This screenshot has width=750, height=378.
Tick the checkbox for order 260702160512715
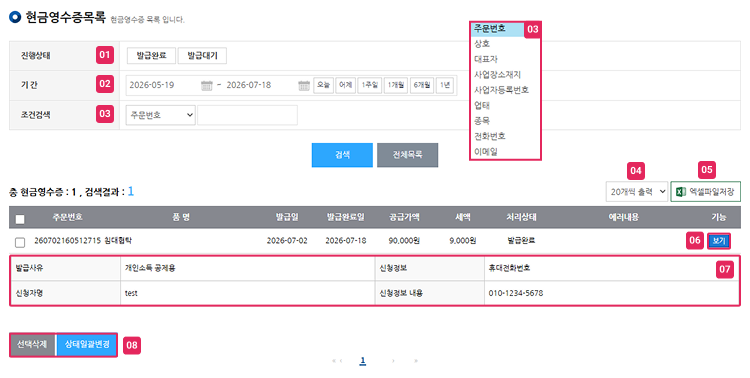(20, 243)
